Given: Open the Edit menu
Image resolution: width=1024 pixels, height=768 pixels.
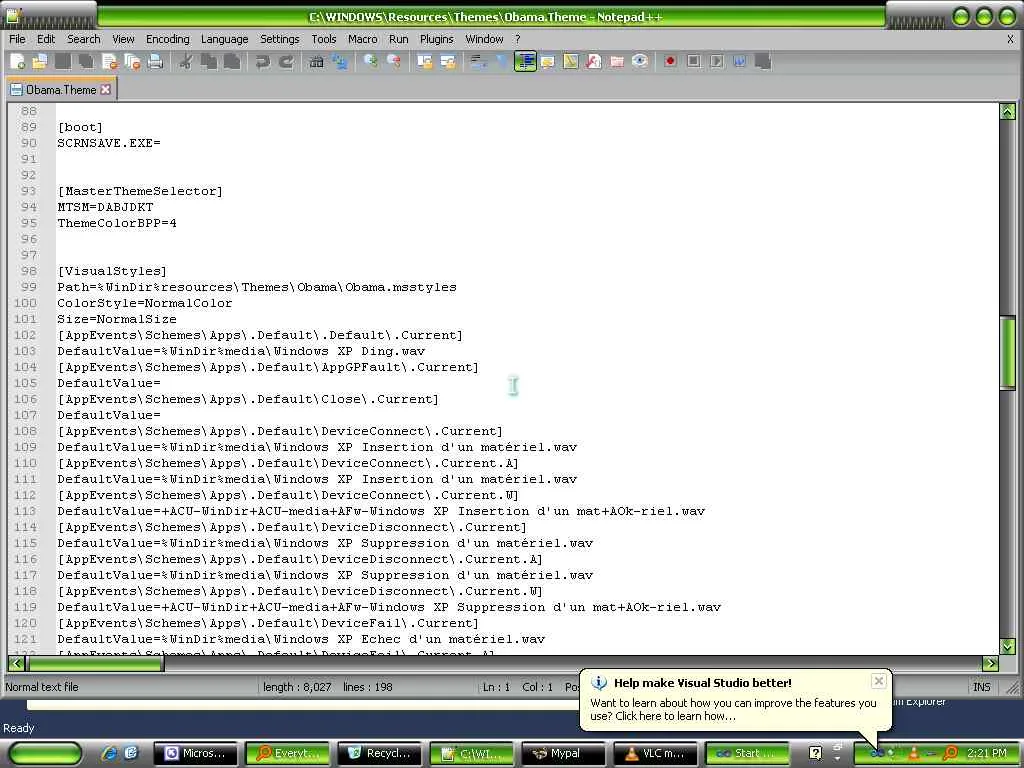Looking at the screenshot, I should click(x=46, y=39).
